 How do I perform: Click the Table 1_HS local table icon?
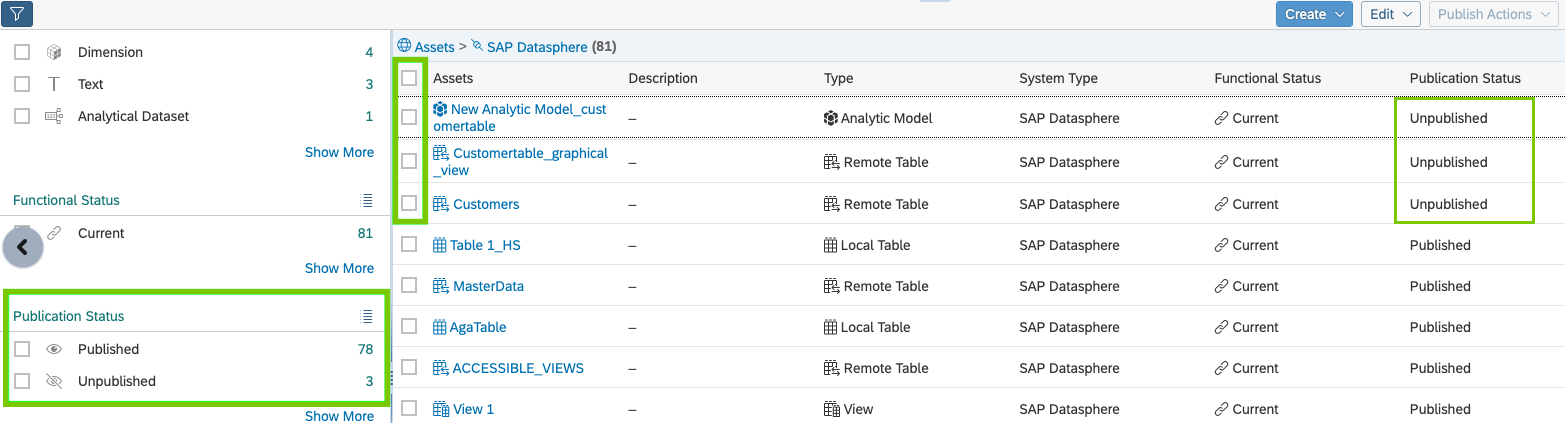pos(440,245)
